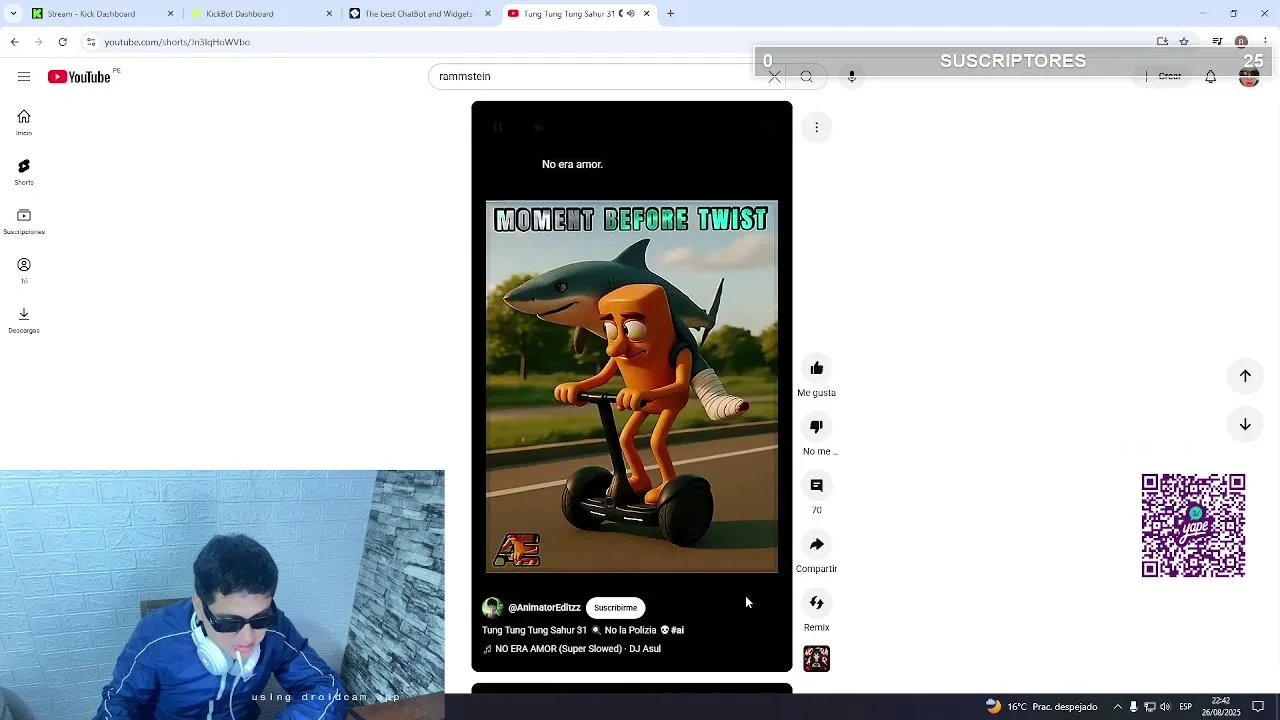Image resolution: width=1280 pixels, height=720 pixels.
Task: Pause the short video
Action: tap(498, 127)
